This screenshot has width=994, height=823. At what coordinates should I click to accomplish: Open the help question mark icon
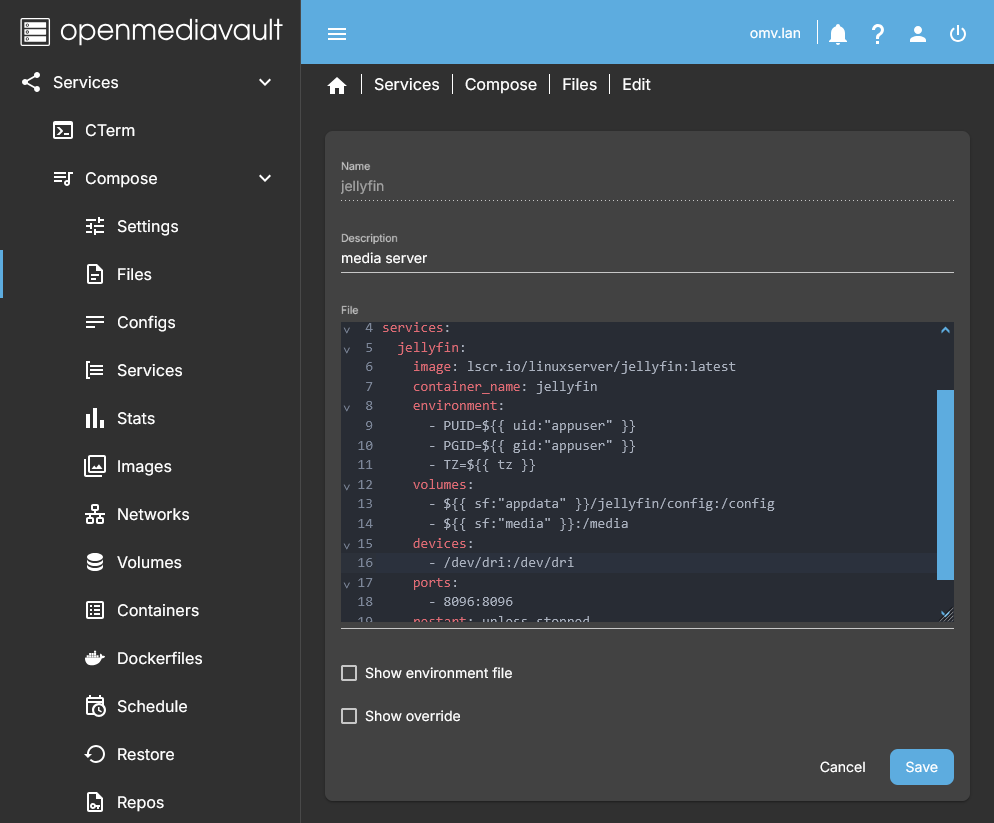pyautogui.click(x=878, y=34)
